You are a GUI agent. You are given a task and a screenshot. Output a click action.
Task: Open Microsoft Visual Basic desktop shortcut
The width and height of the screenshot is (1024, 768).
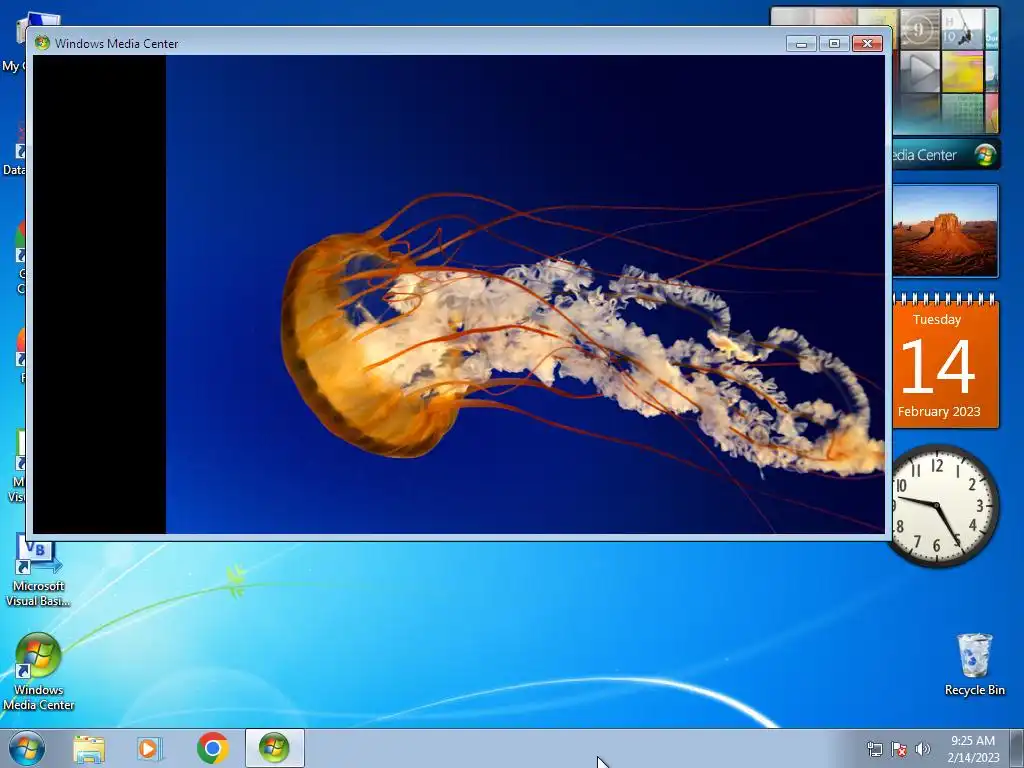tap(39, 573)
